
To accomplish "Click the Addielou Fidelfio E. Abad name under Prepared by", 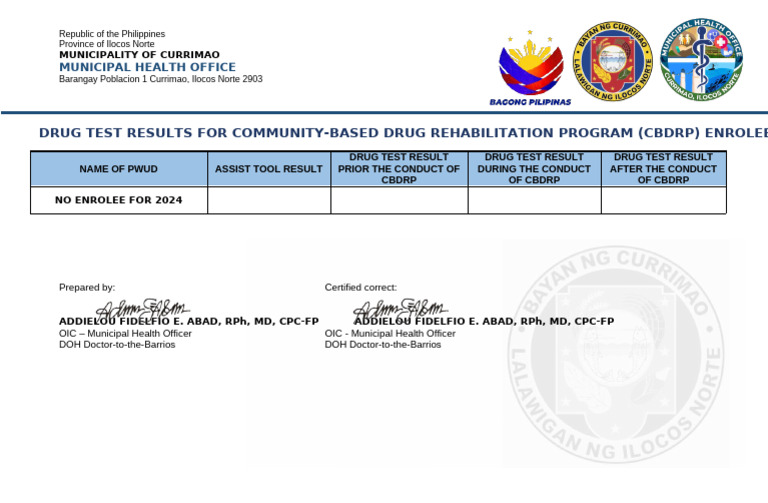I will [189, 322].
